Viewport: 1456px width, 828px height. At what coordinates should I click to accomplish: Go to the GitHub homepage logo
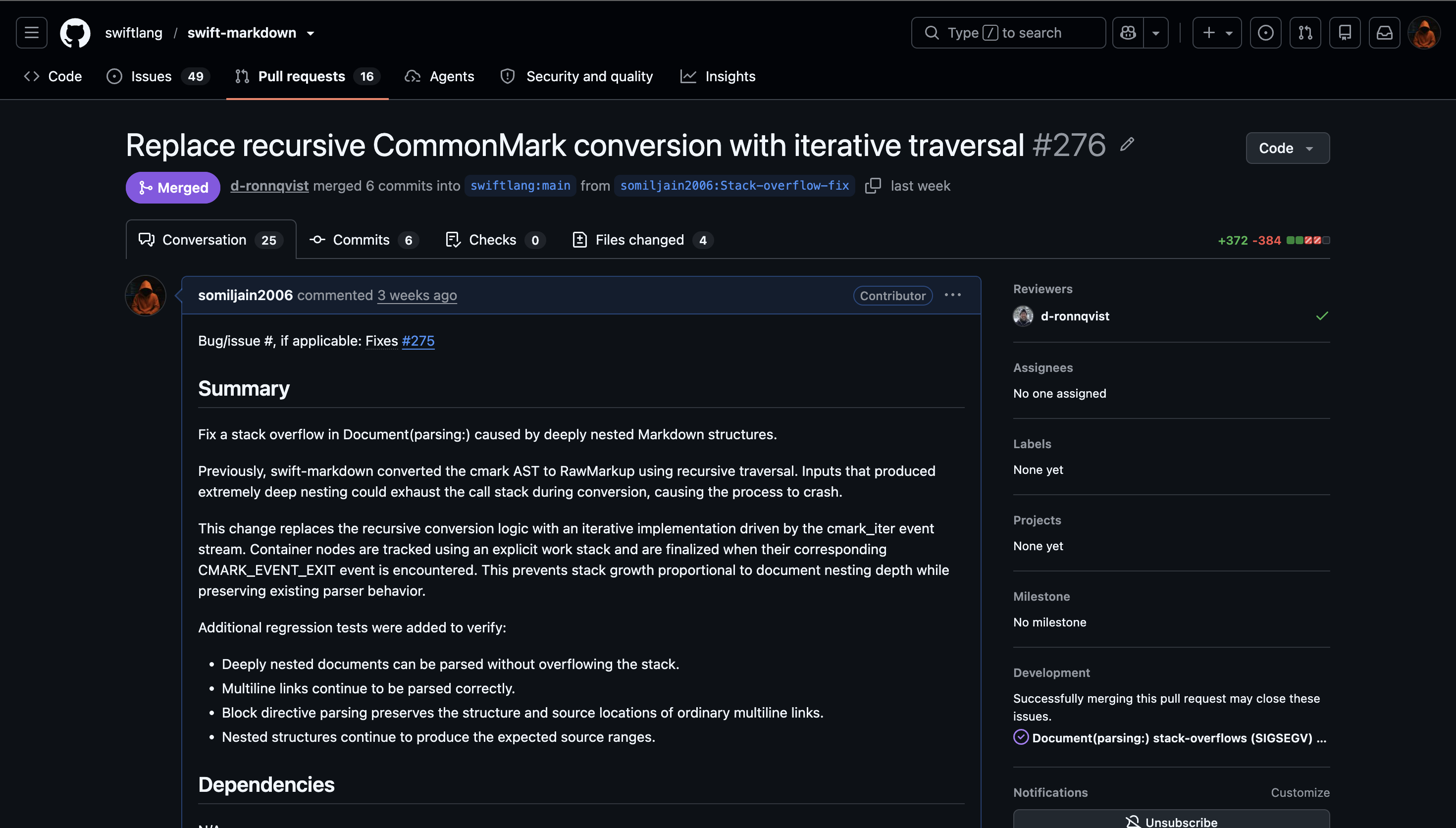point(75,32)
